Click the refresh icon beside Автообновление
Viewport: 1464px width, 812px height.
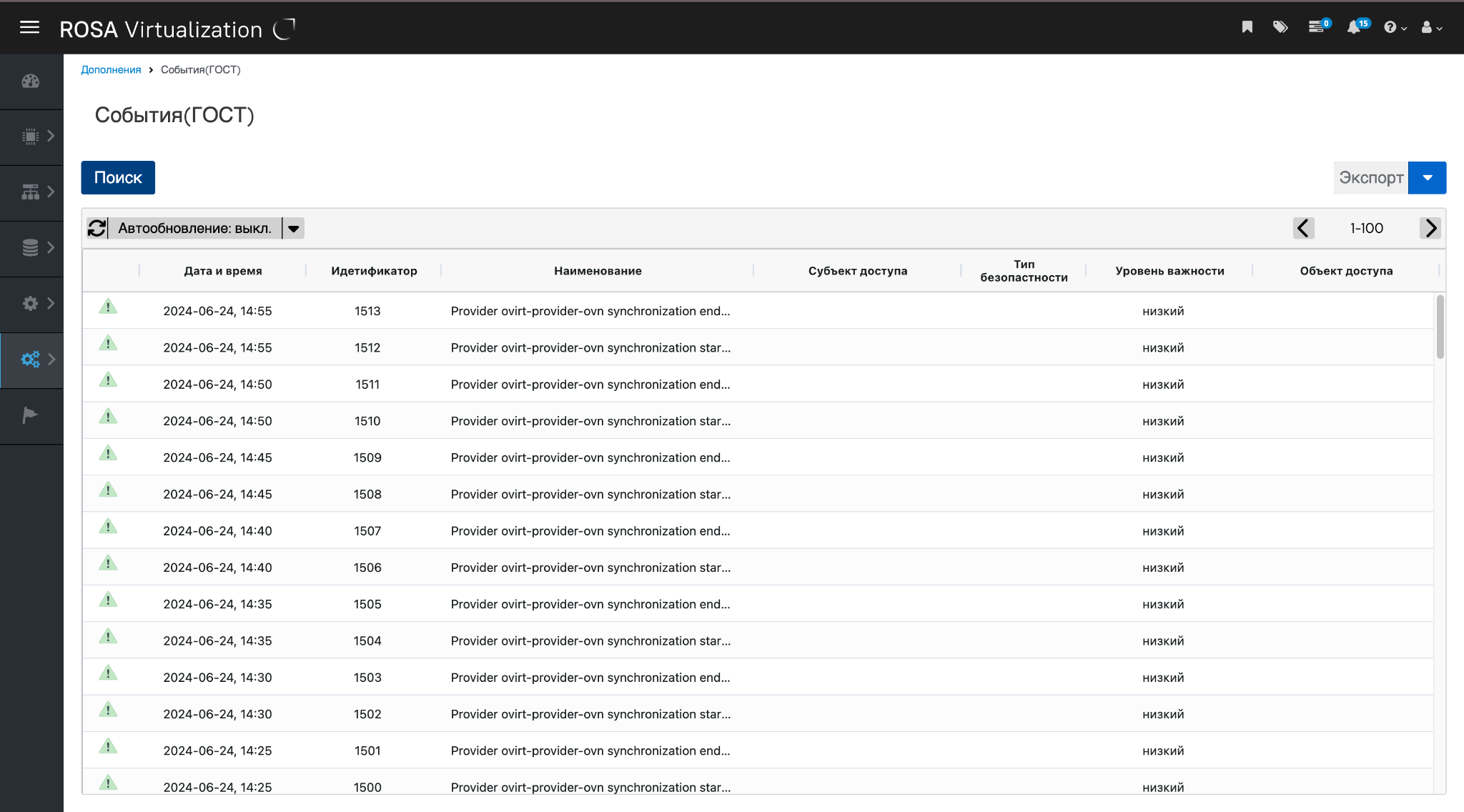tap(97, 228)
